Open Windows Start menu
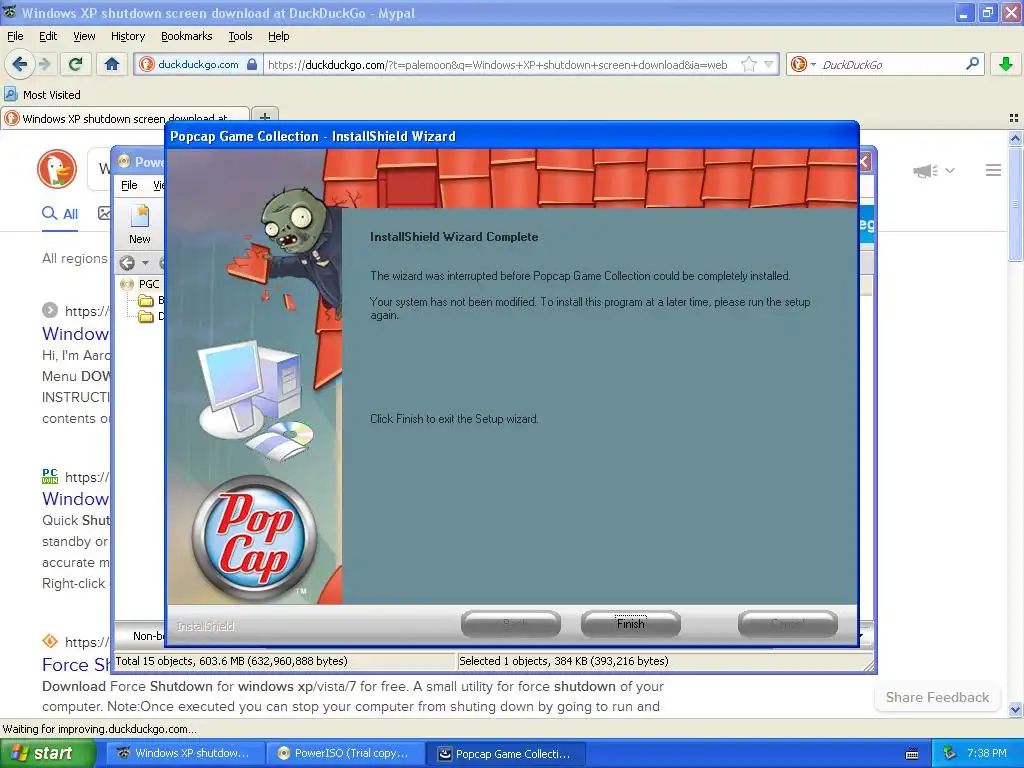The height and width of the screenshot is (768, 1024). coord(47,753)
